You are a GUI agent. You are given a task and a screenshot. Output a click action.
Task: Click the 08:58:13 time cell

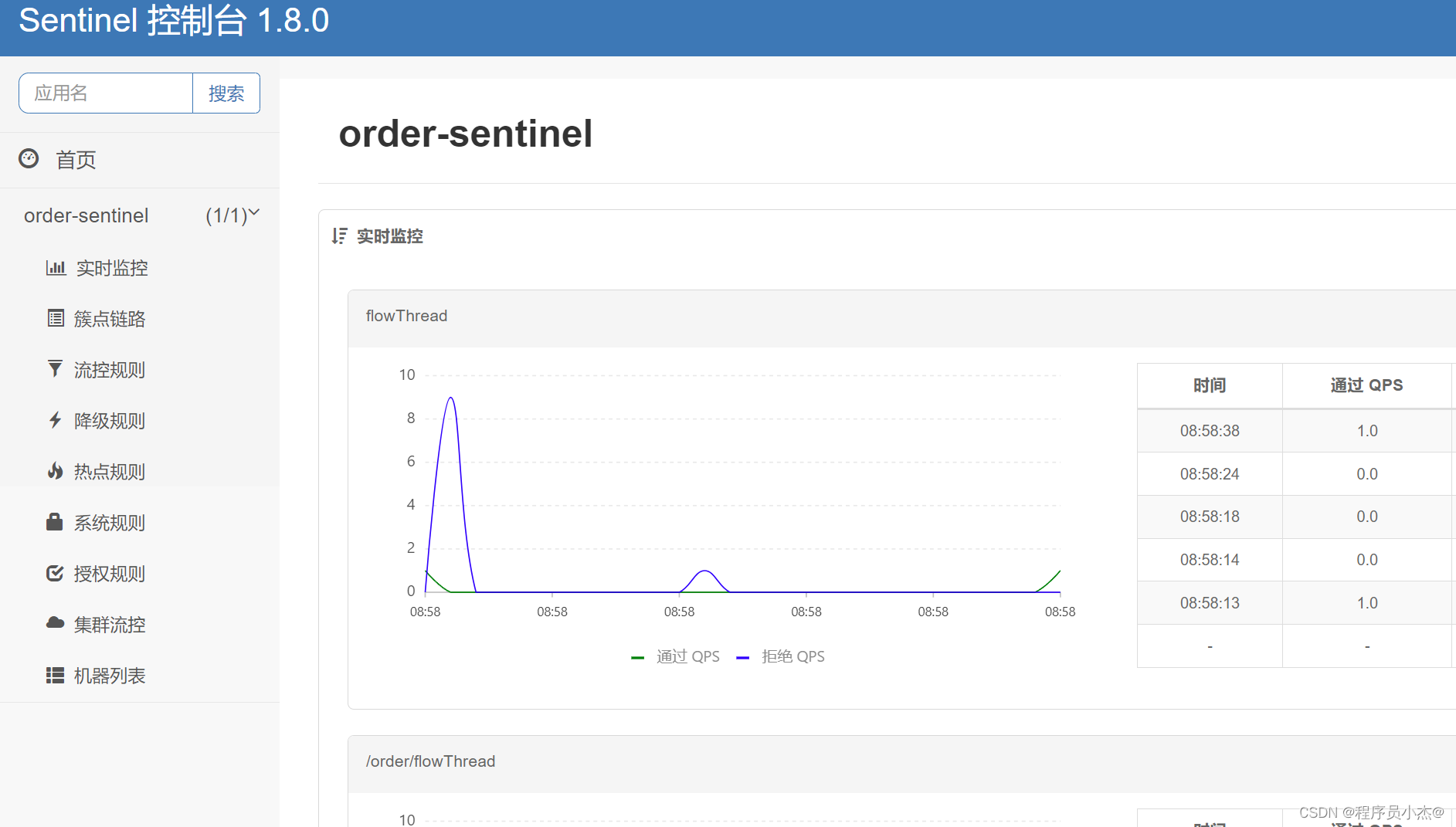coord(1210,603)
